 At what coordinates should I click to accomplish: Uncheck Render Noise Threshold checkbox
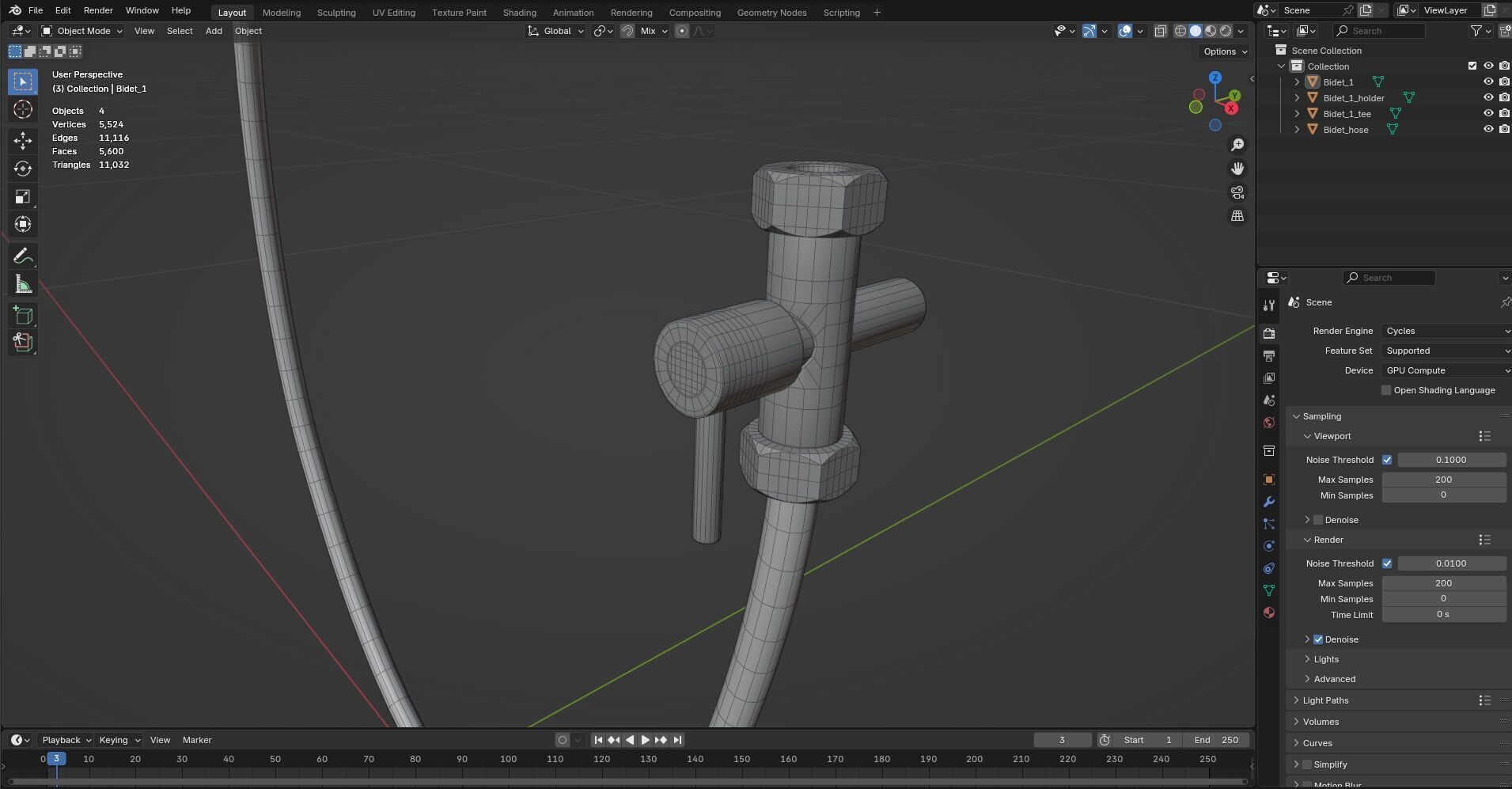[1387, 563]
